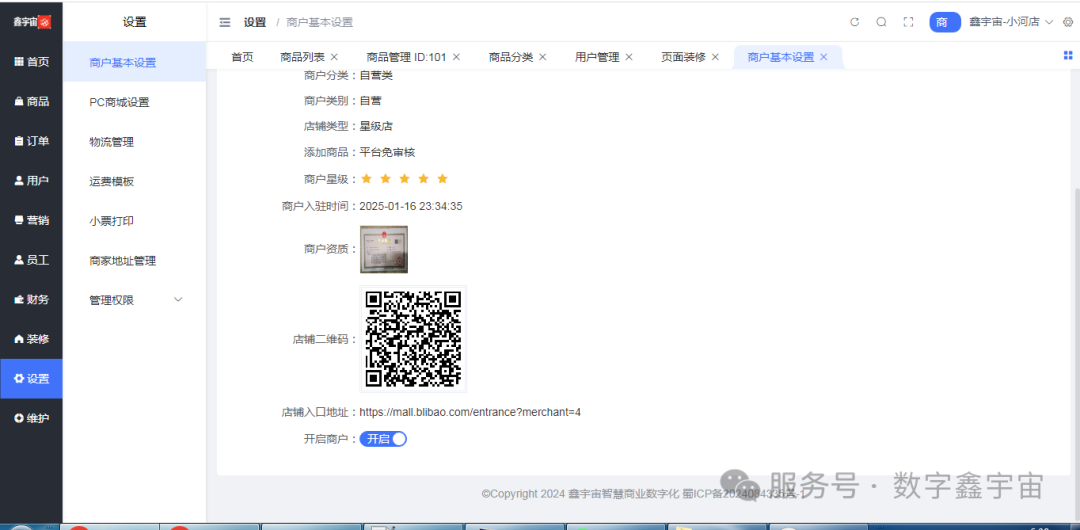The height and width of the screenshot is (530, 1080).
Task: Select 运费模板 from the settings menu
Action: 111,181
